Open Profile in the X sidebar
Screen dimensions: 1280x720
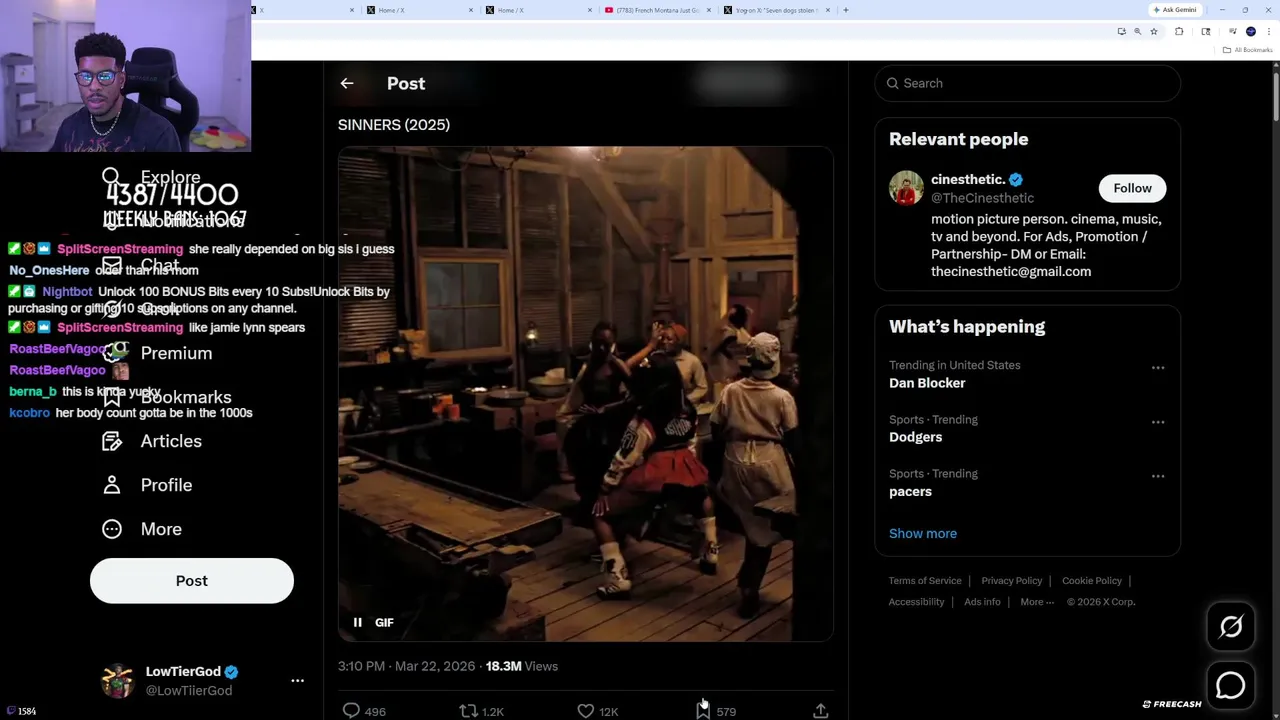tap(147, 485)
